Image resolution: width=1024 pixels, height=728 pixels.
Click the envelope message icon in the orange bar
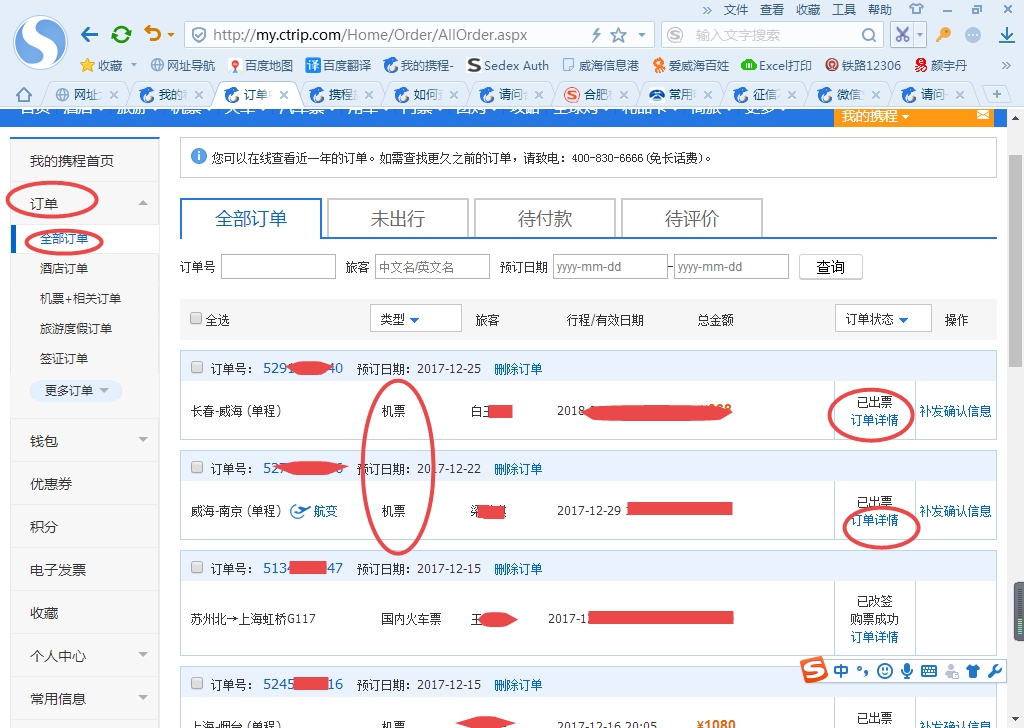tap(983, 115)
